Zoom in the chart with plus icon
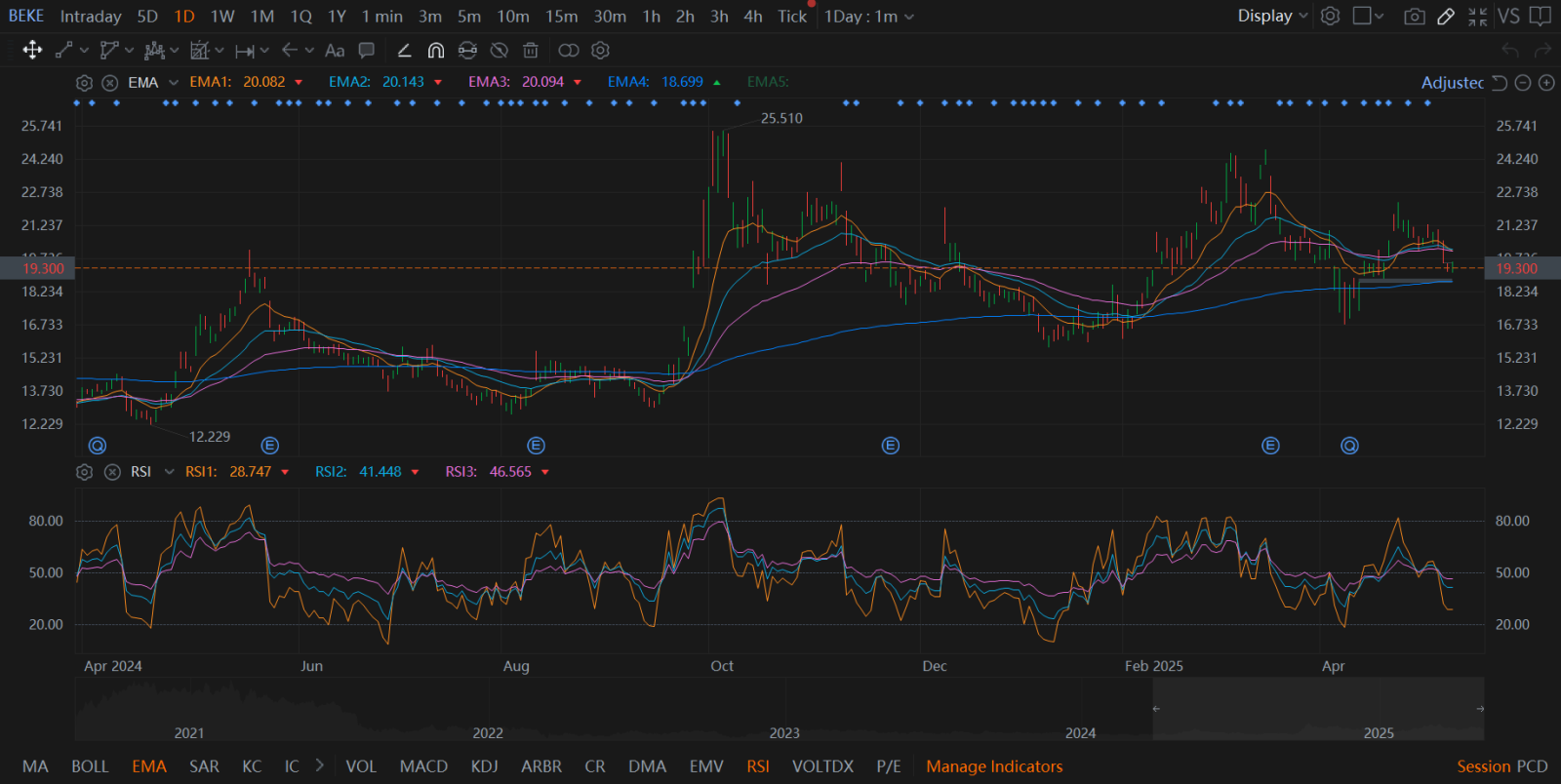Screen dimensions: 1561x784 coord(1546,83)
